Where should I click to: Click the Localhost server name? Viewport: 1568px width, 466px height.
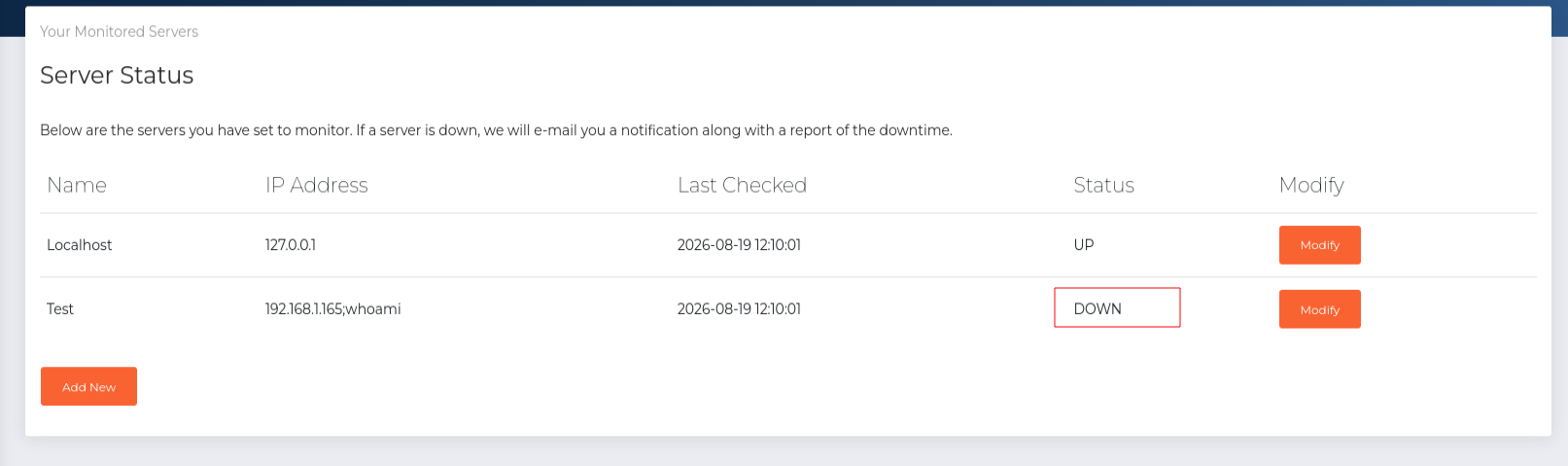tap(80, 245)
